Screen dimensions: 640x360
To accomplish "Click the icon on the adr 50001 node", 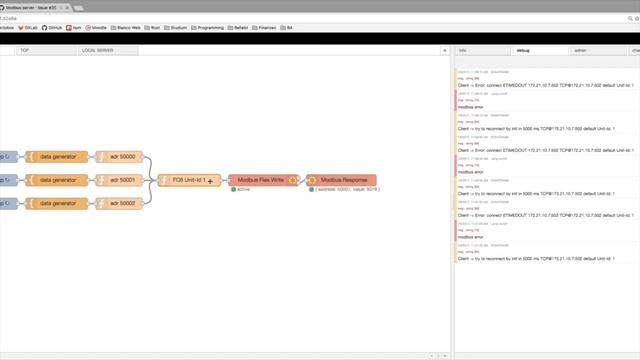I will tap(100, 180).
